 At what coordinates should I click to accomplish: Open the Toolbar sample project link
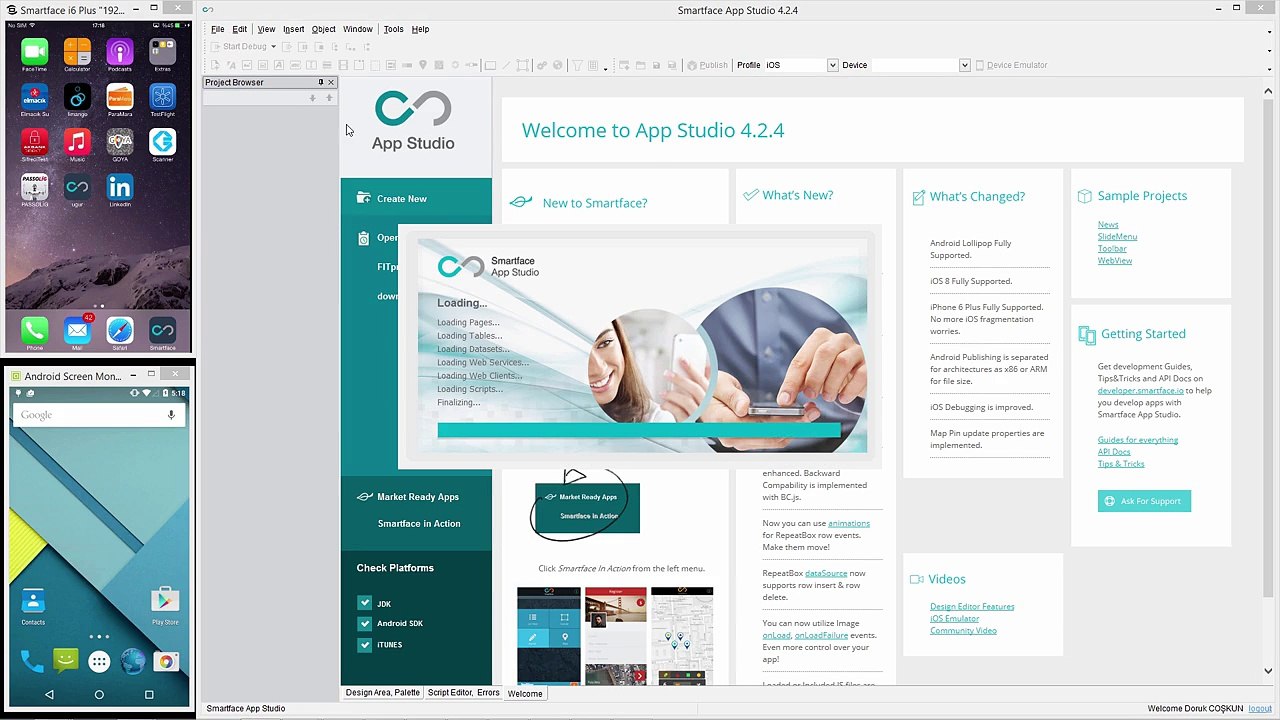coord(1112,249)
